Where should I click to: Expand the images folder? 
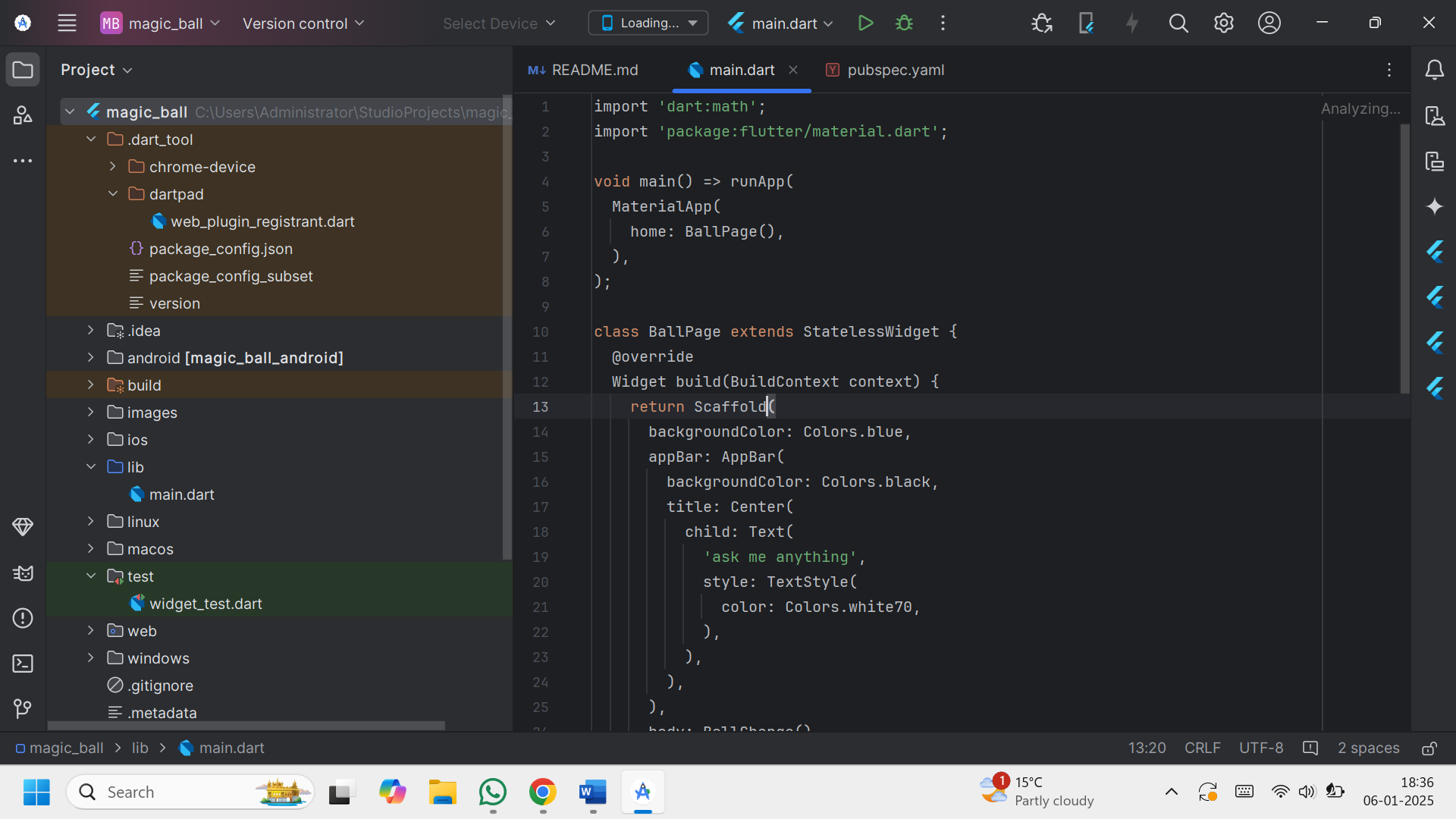pyautogui.click(x=91, y=413)
